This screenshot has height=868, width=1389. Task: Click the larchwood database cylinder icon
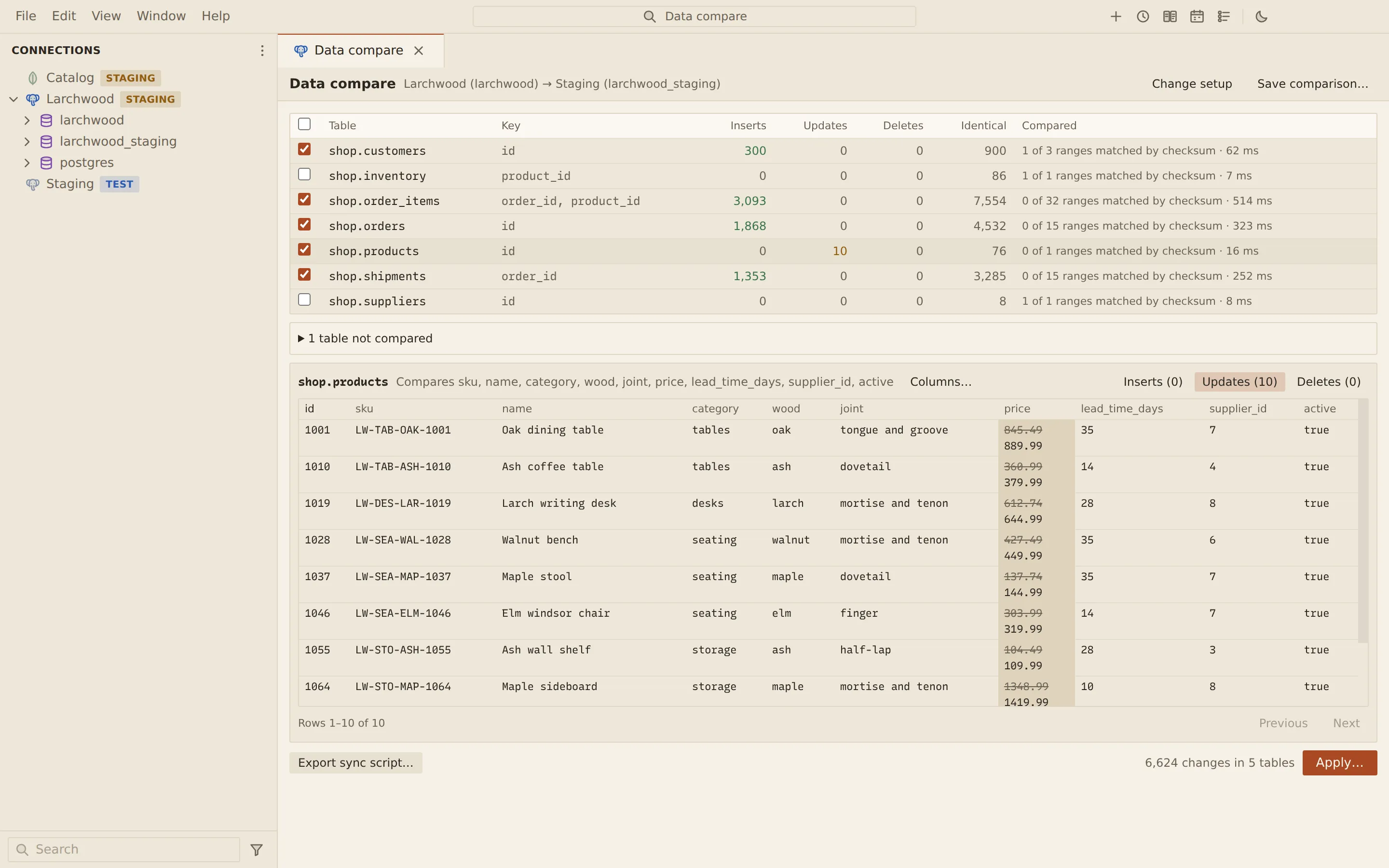tap(46, 121)
